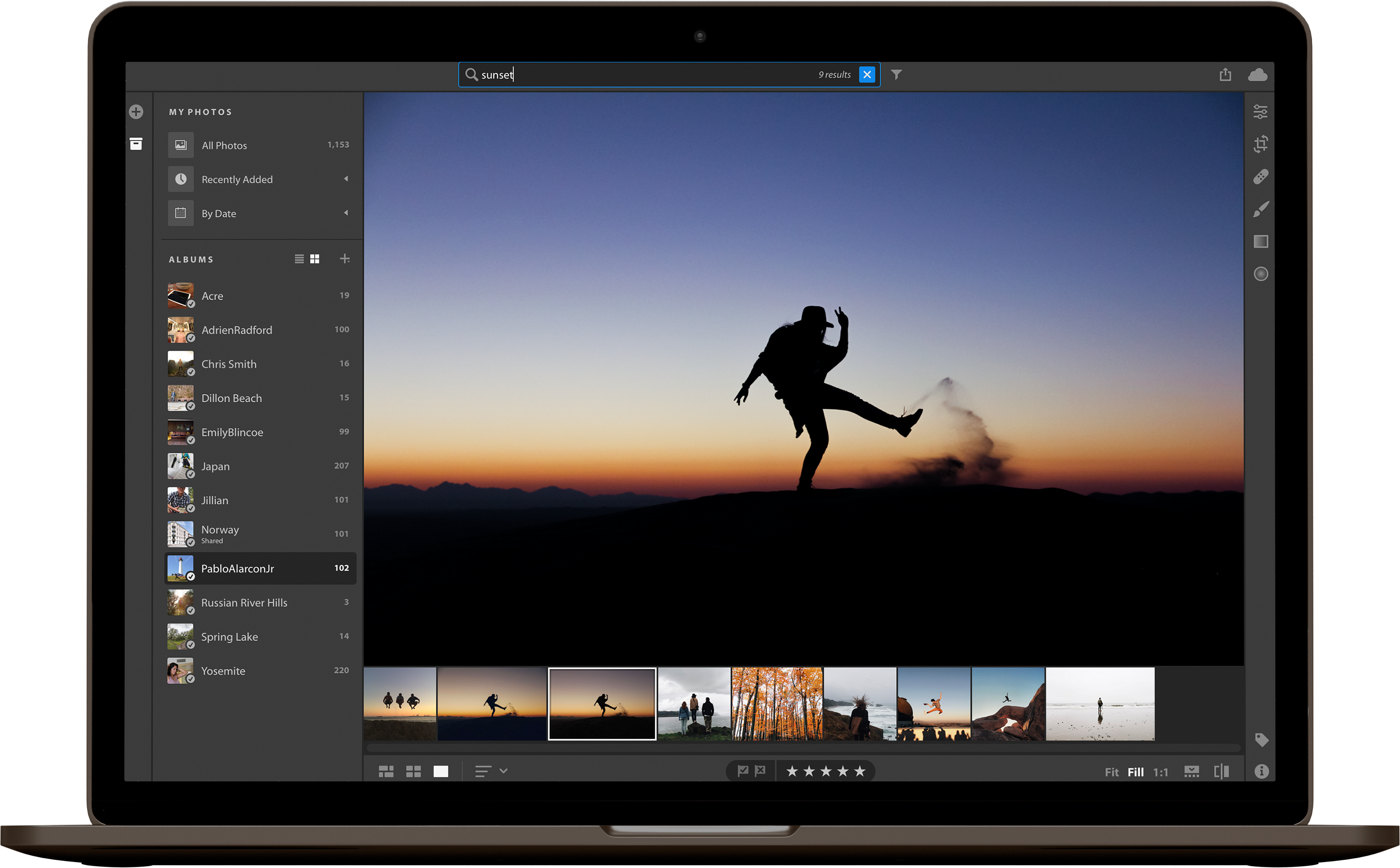Expand the By Date section

(346, 212)
